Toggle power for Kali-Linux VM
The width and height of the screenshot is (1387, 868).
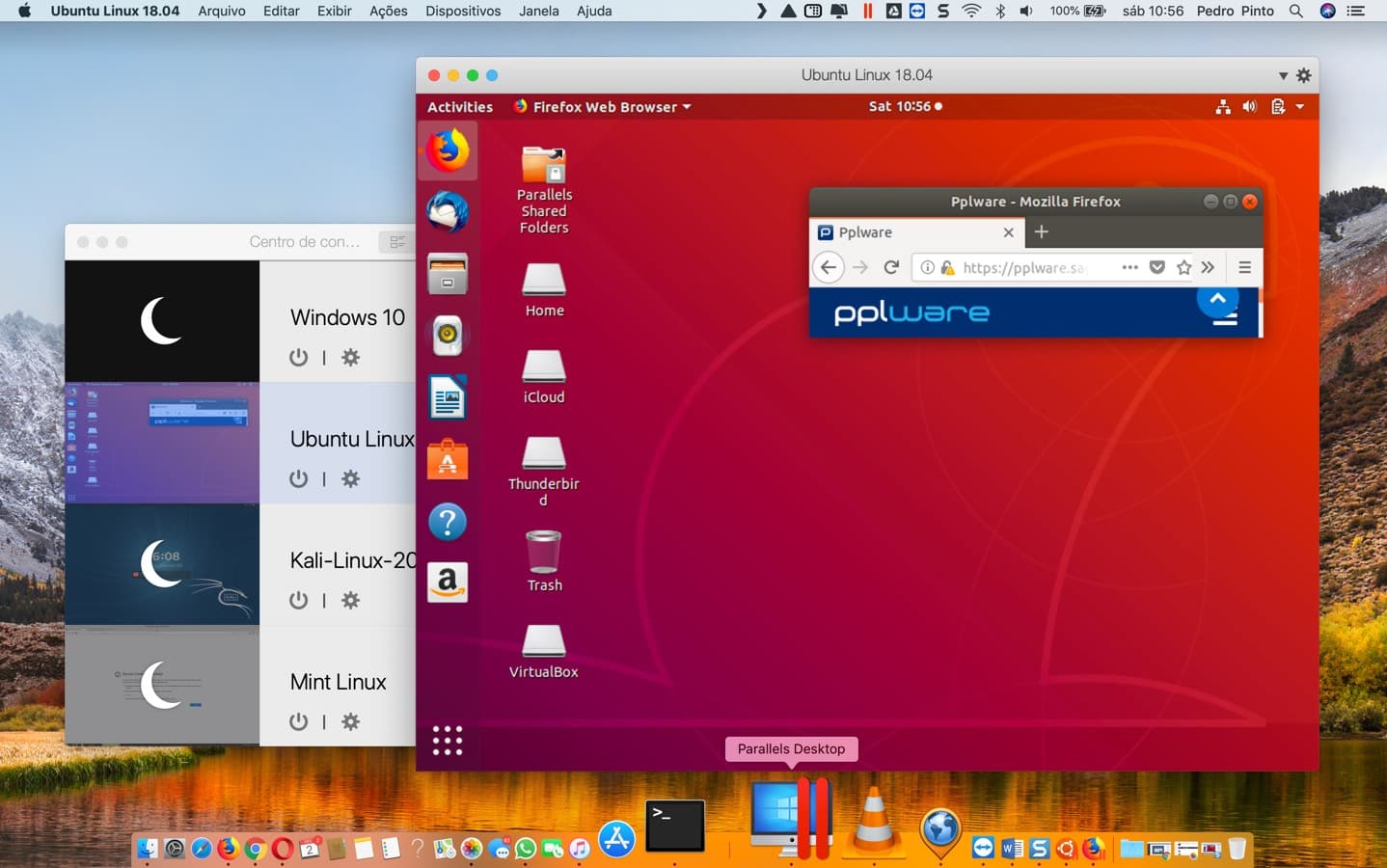299,600
